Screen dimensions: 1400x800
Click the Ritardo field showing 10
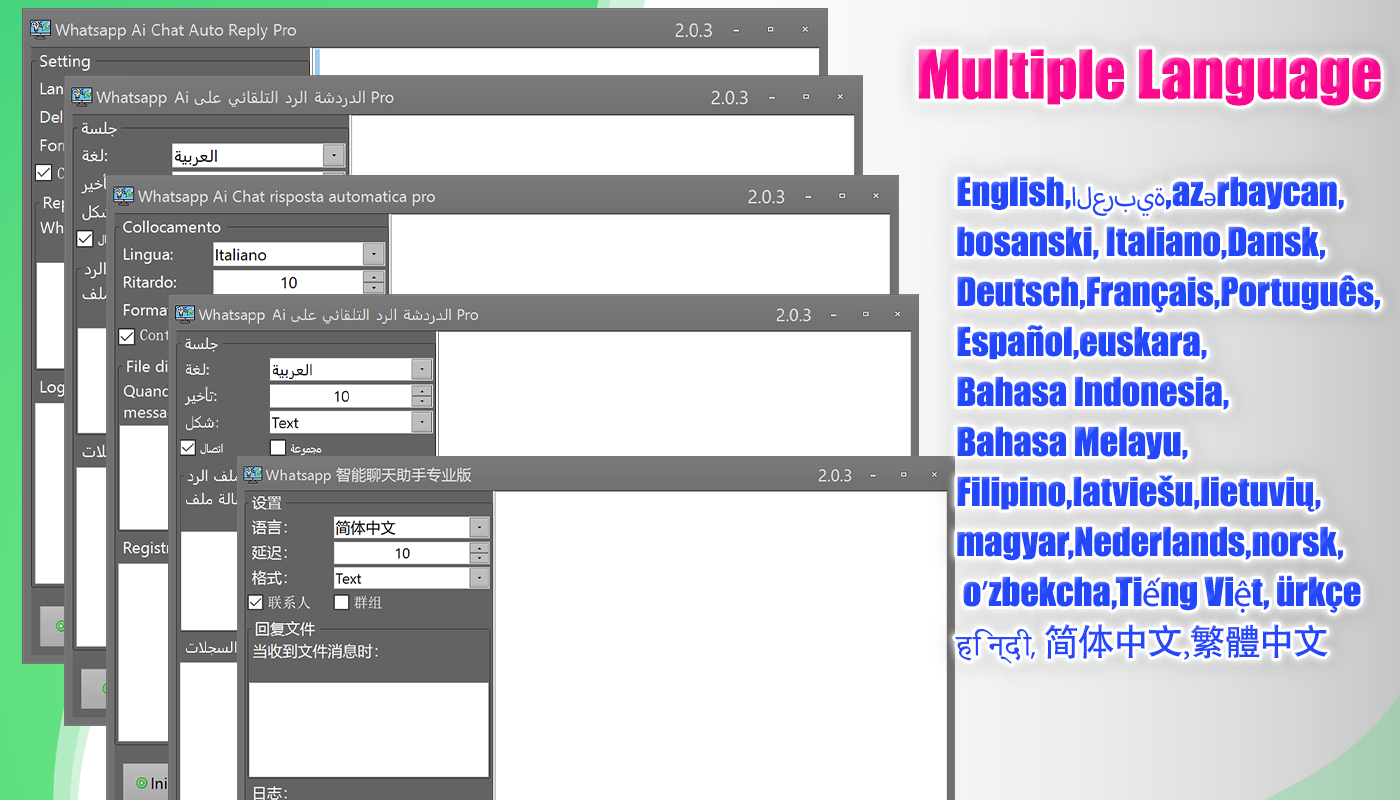click(288, 283)
